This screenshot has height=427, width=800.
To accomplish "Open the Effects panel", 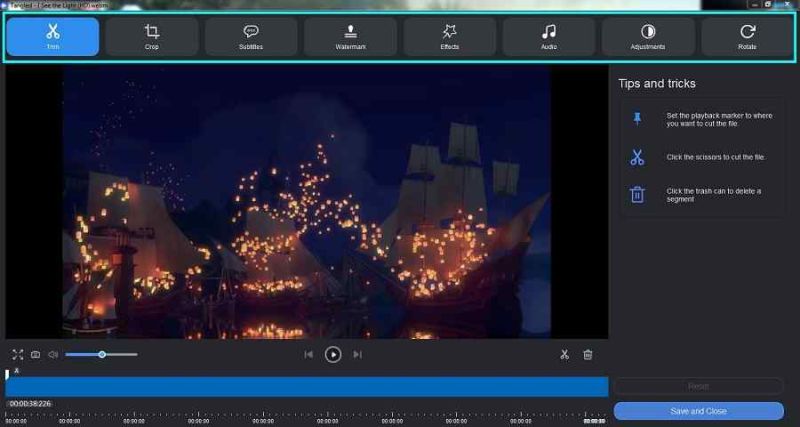I will tap(450, 36).
